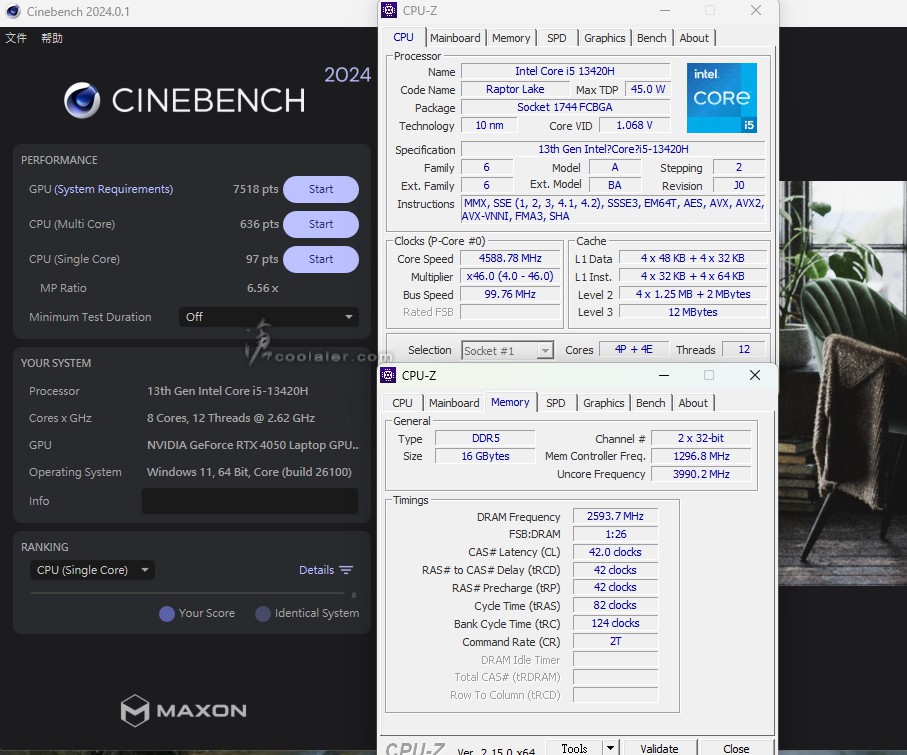Minimize the CPU-Z Memory window

[x=664, y=375]
